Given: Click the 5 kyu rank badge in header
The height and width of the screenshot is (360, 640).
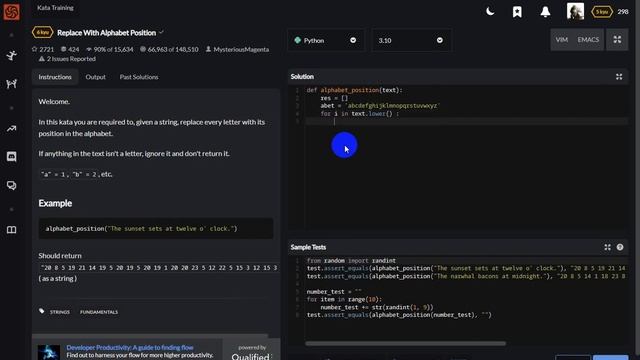Looking at the screenshot, I should [602, 12].
